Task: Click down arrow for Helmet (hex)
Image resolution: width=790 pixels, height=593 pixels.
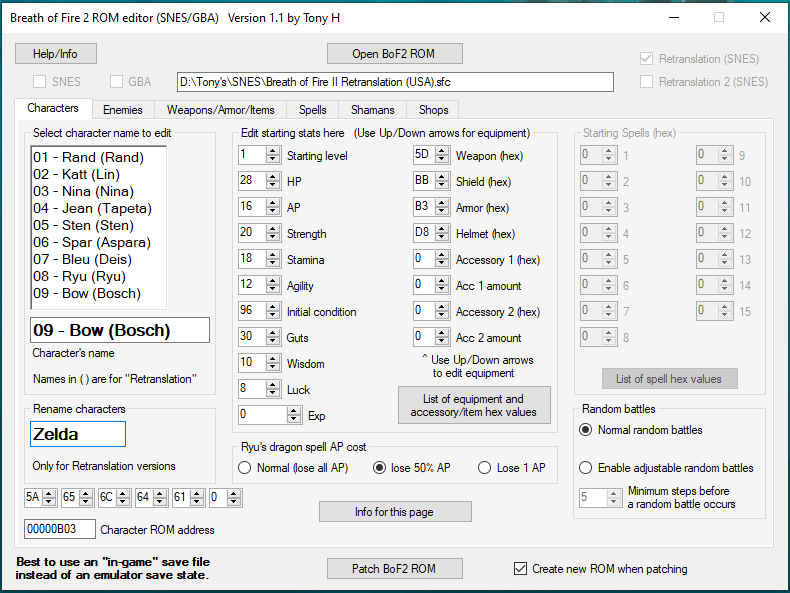Action: [x=442, y=237]
